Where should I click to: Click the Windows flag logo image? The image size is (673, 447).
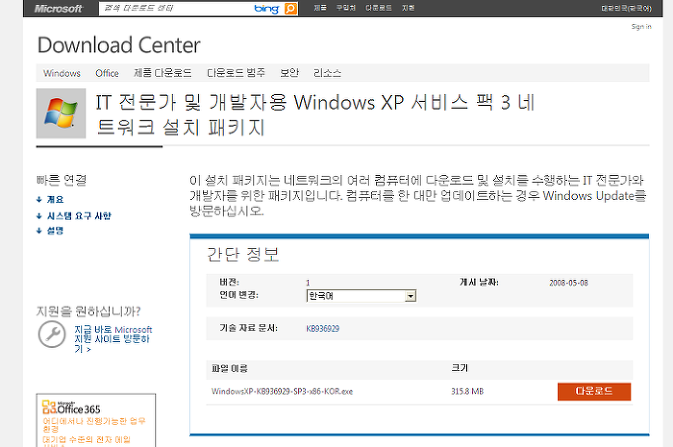point(61,113)
